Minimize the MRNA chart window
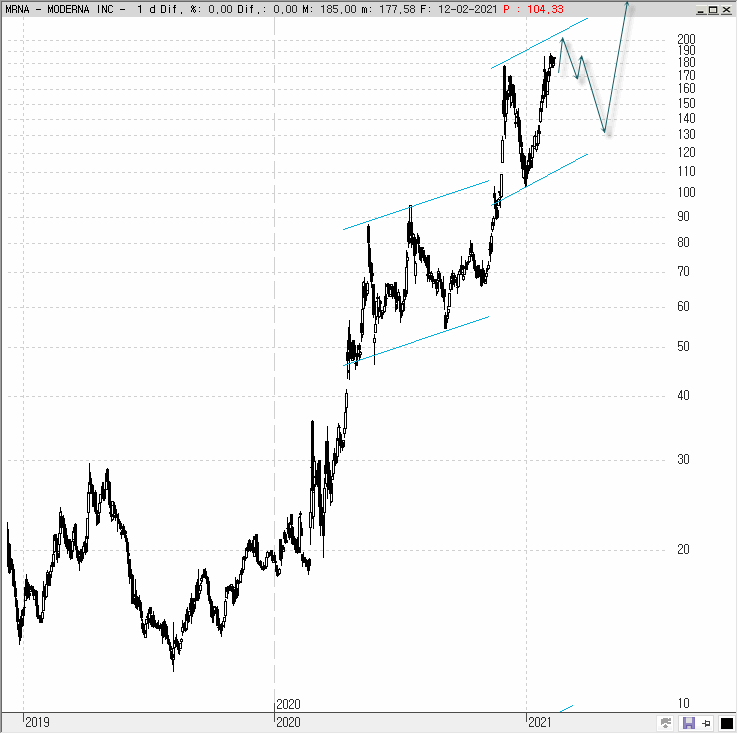The image size is (738, 734). [x=701, y=9]
